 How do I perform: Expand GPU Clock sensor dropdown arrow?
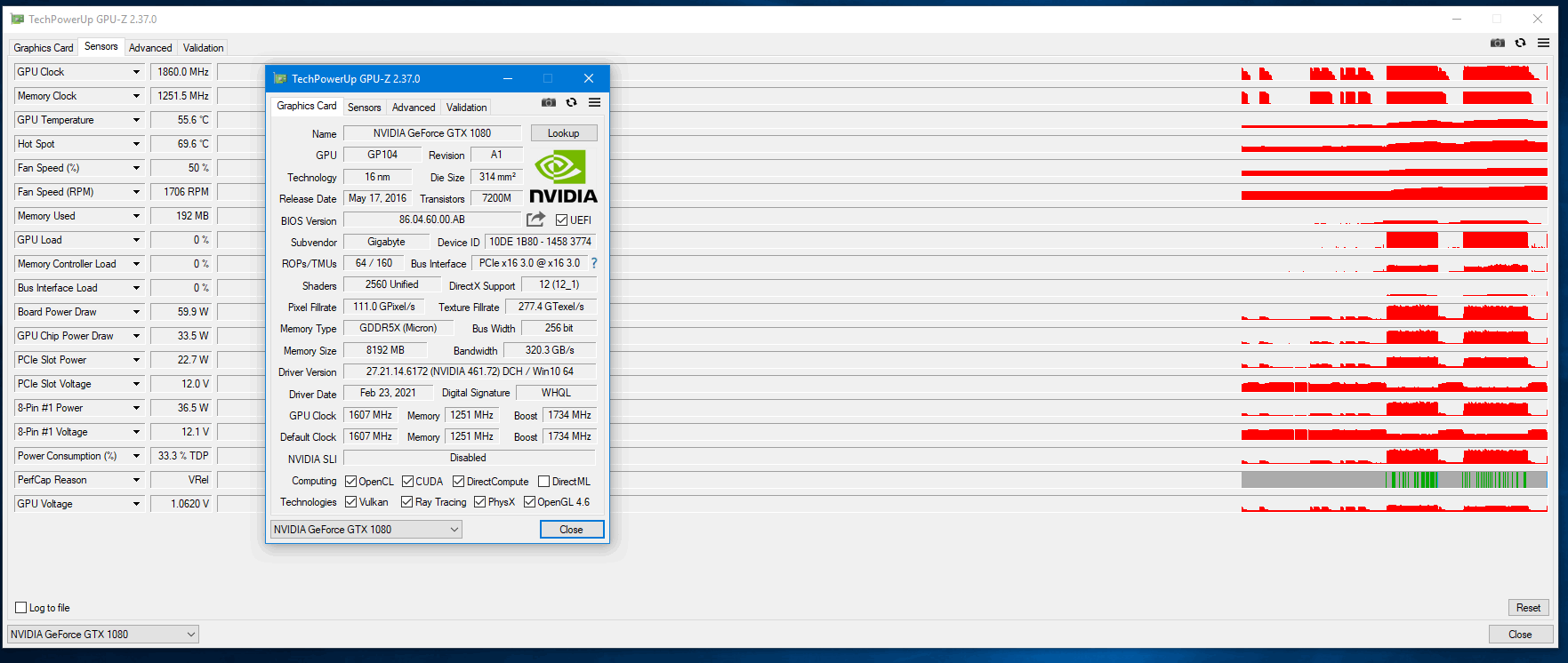[x=136, y=72]
